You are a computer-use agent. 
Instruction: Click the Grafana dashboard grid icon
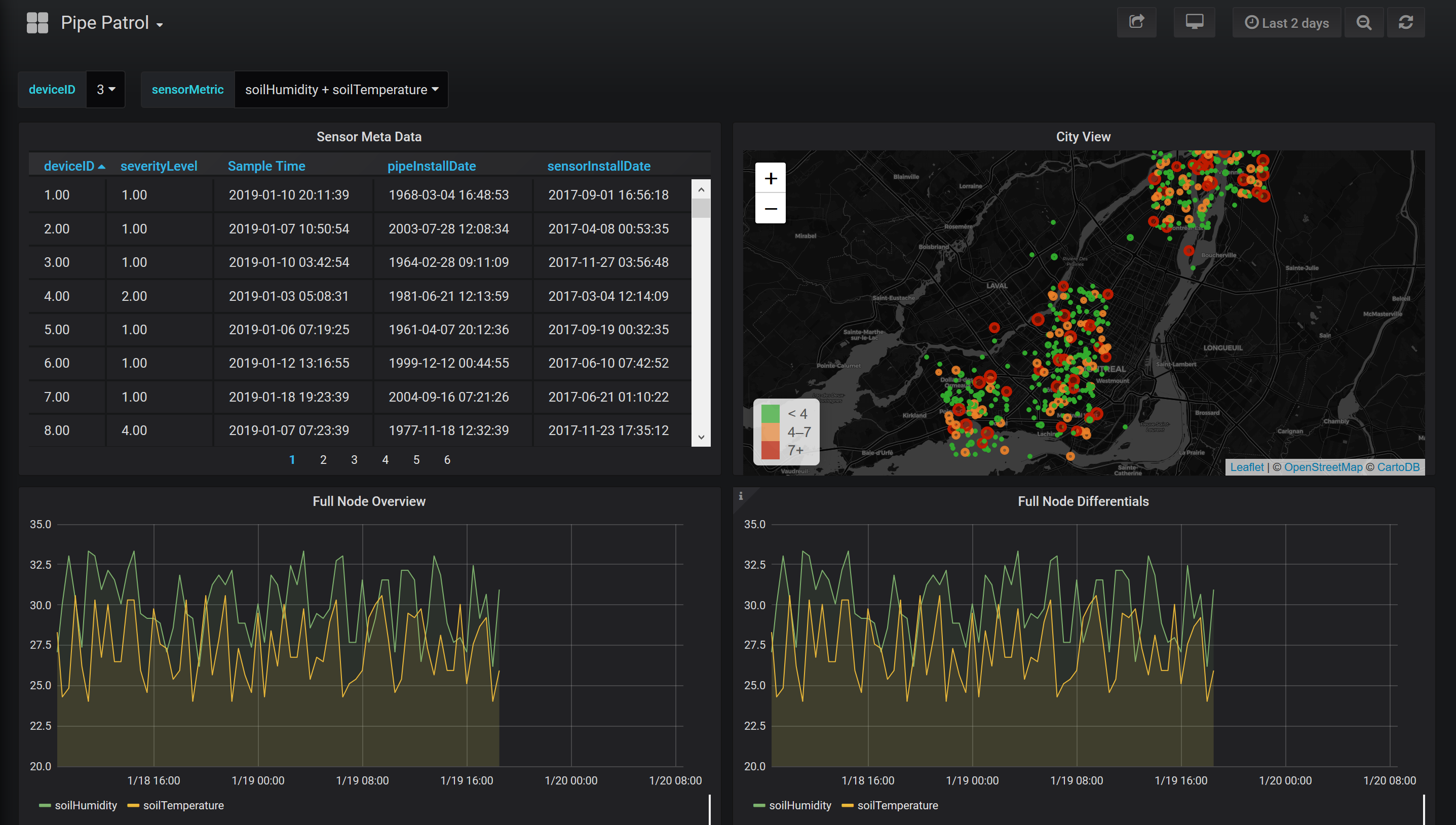click(x=37, y=23)
